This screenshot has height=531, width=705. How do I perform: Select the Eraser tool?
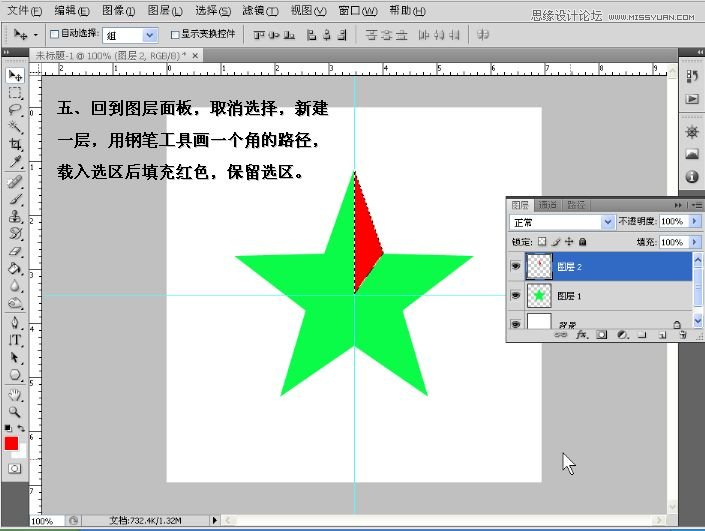(15, 251)
